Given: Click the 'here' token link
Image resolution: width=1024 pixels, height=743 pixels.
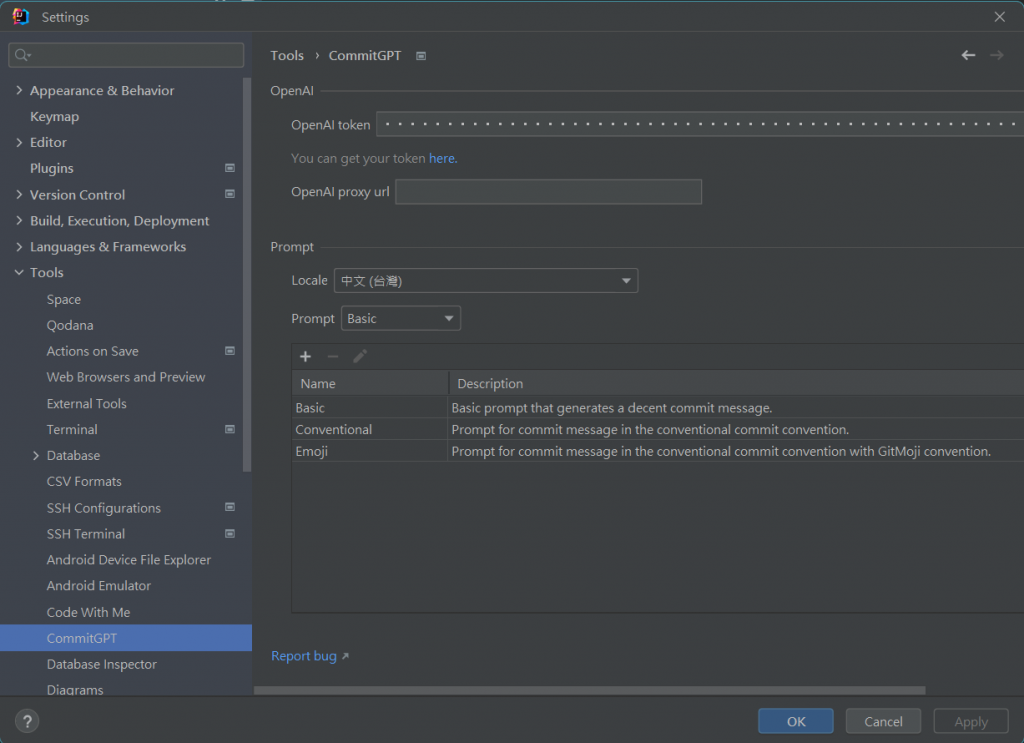Looking at the screenshot, I should coord(441,158).
